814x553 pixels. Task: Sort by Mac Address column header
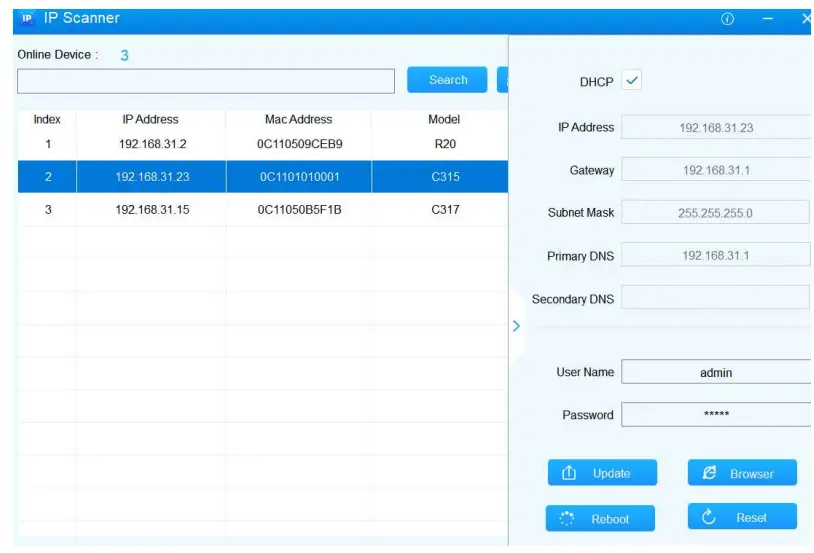coord(299,119)
